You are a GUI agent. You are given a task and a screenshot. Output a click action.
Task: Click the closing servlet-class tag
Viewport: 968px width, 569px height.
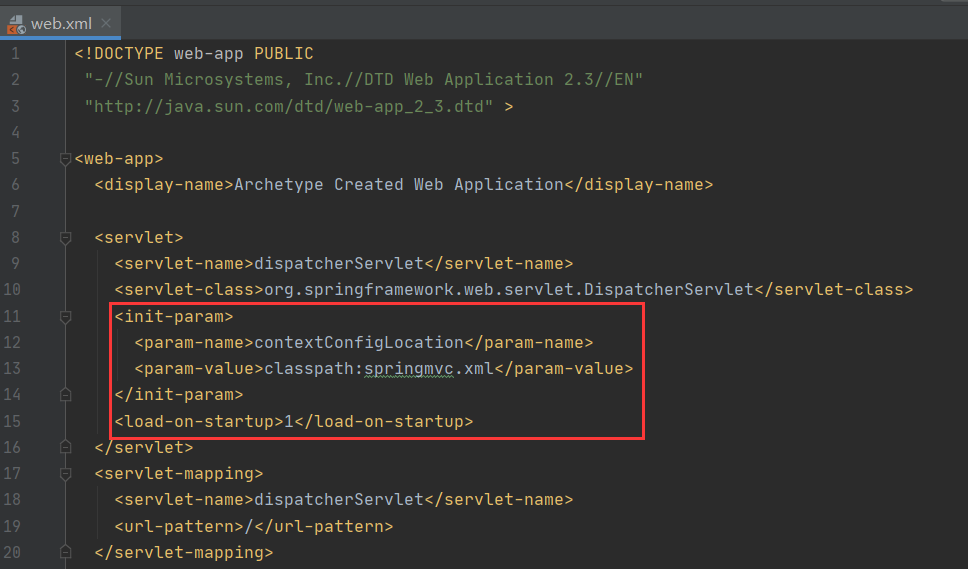click(833, 289)
